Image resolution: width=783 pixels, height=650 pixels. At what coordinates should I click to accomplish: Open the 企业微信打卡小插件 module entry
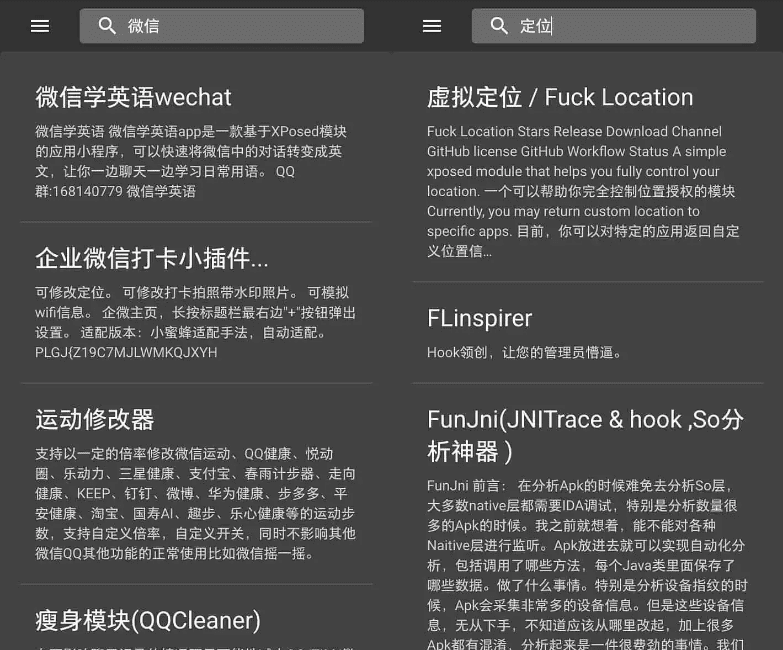pyautogui.click(x=152, y=259)
